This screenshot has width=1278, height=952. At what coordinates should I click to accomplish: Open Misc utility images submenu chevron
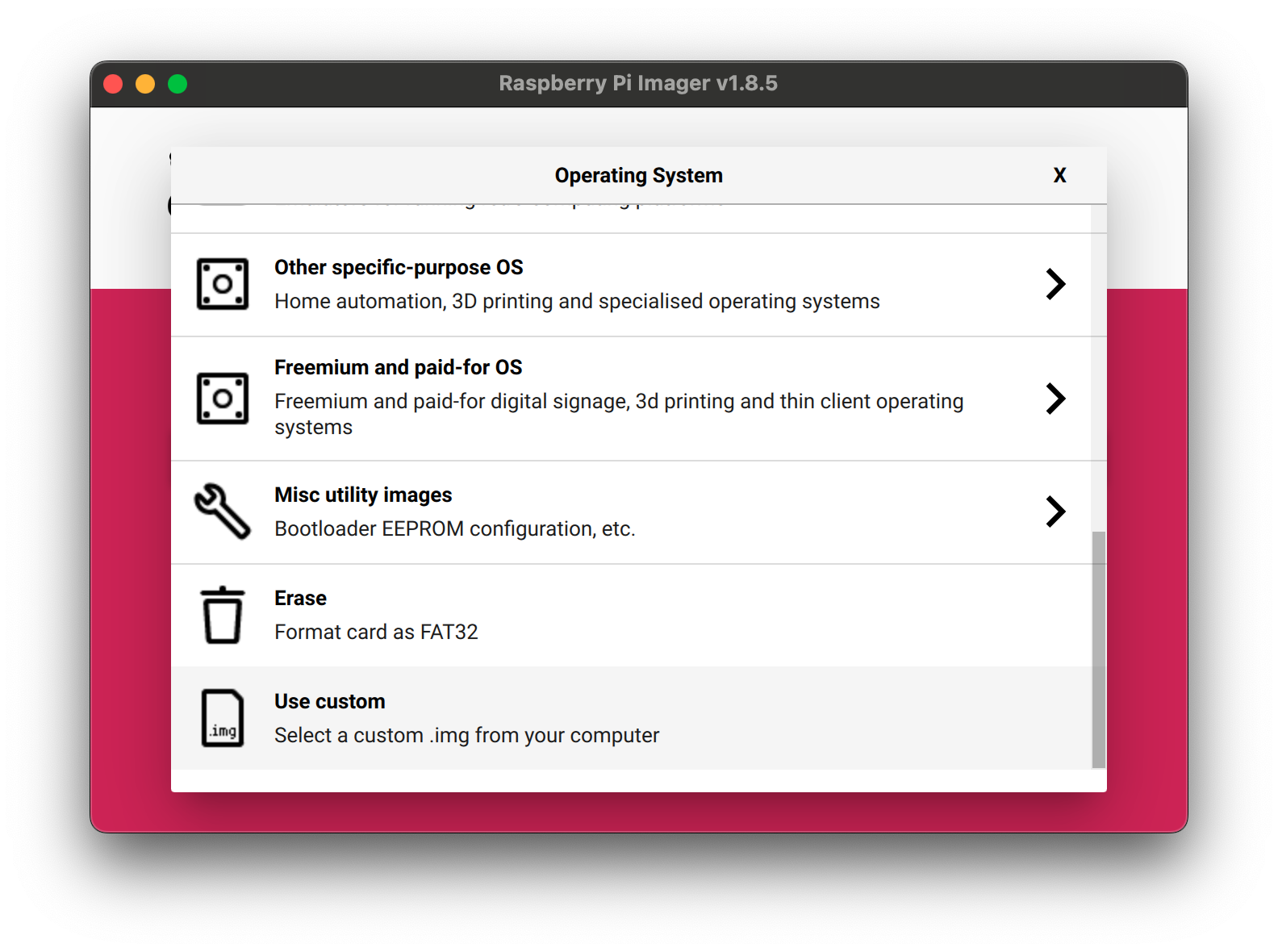1055,511
